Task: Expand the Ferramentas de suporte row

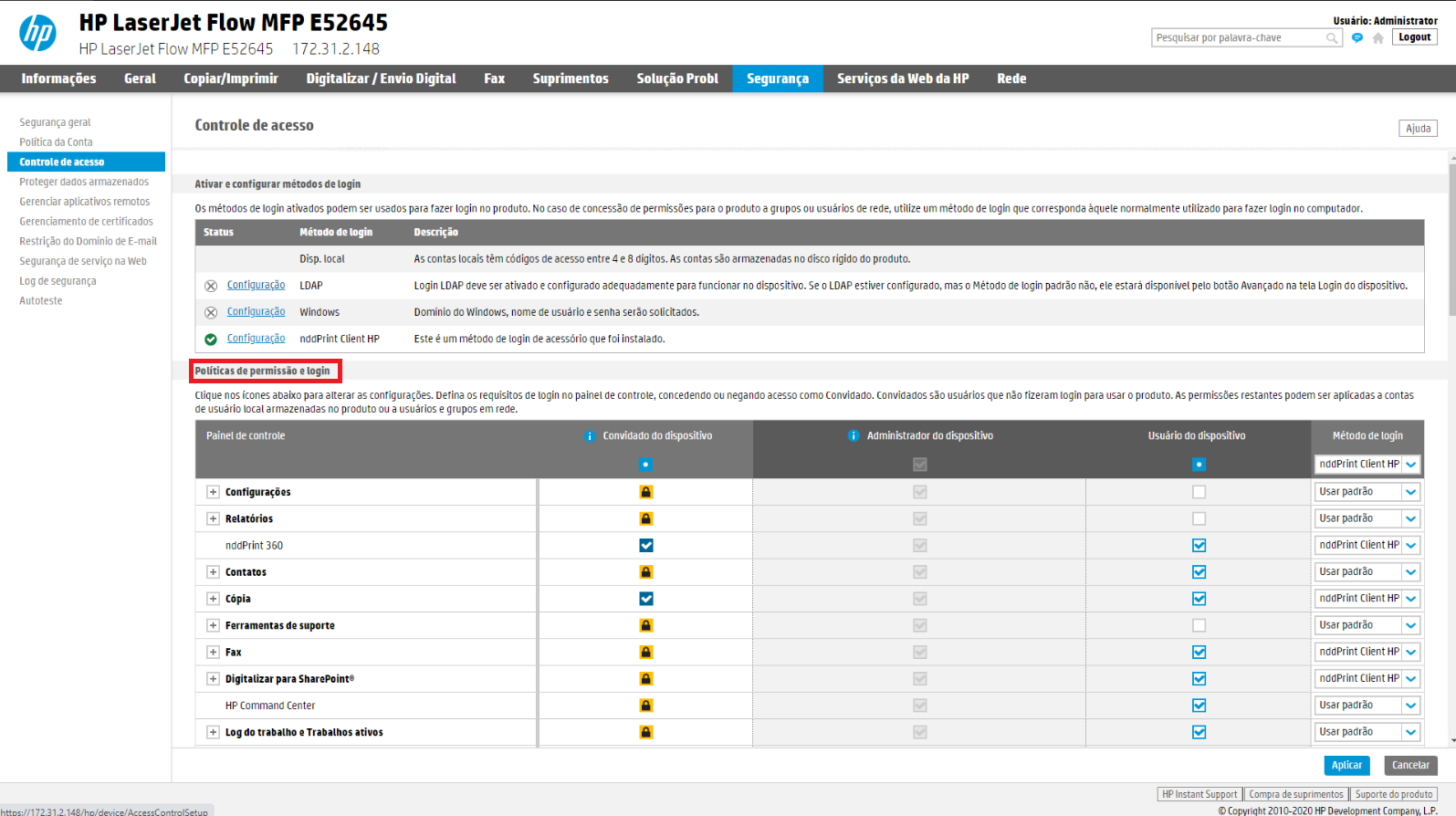Action: point(213,625)
